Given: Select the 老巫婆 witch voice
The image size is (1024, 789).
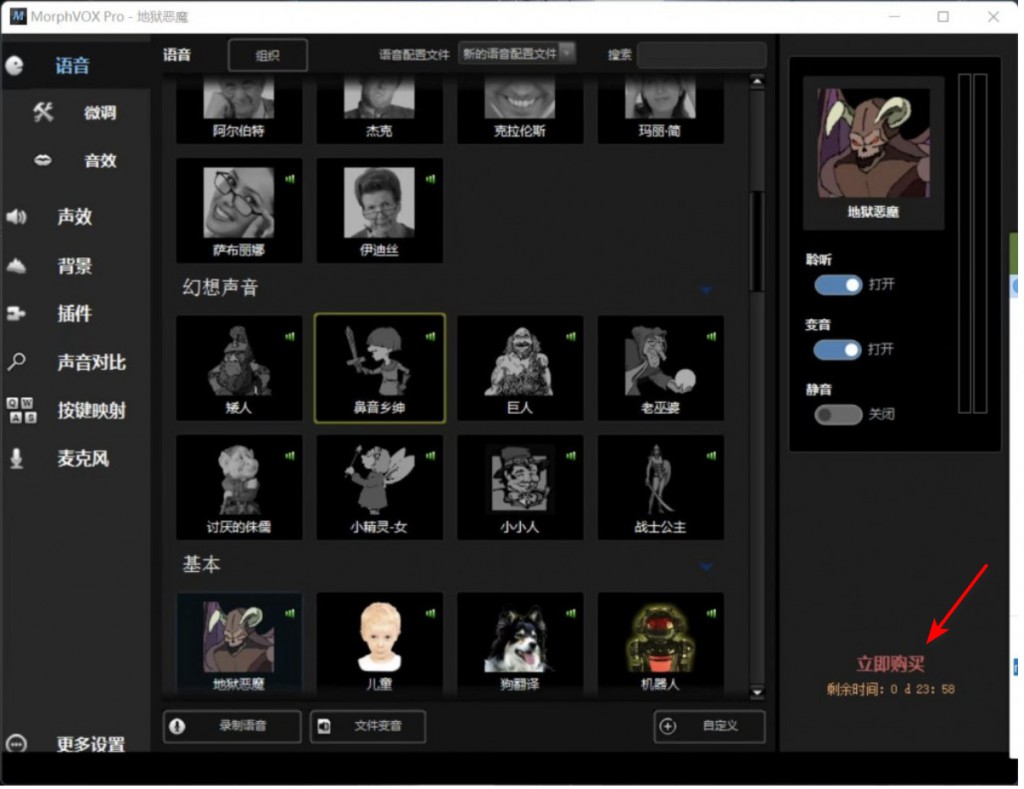Looking at the screenshot, I should [x=660, y=368].
